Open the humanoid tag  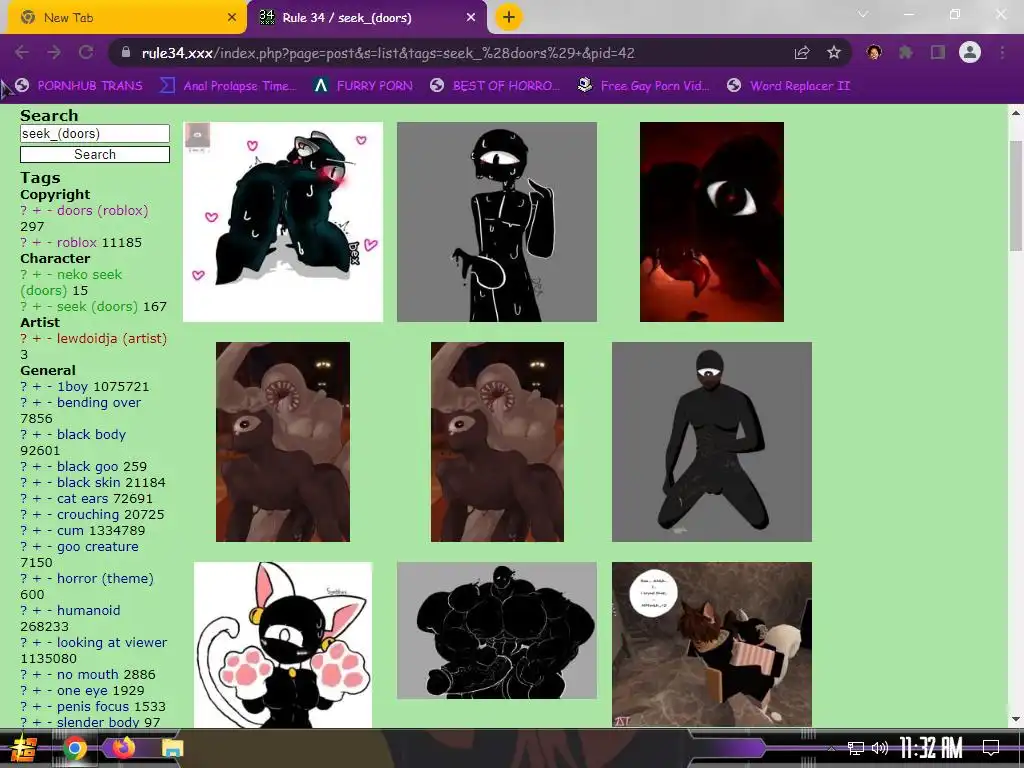88,611
